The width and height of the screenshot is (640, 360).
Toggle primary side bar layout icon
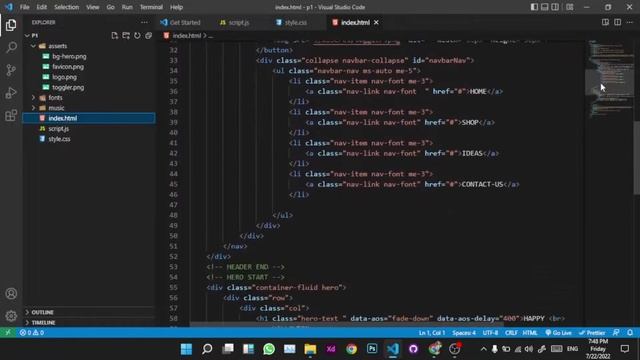(534, 7)
